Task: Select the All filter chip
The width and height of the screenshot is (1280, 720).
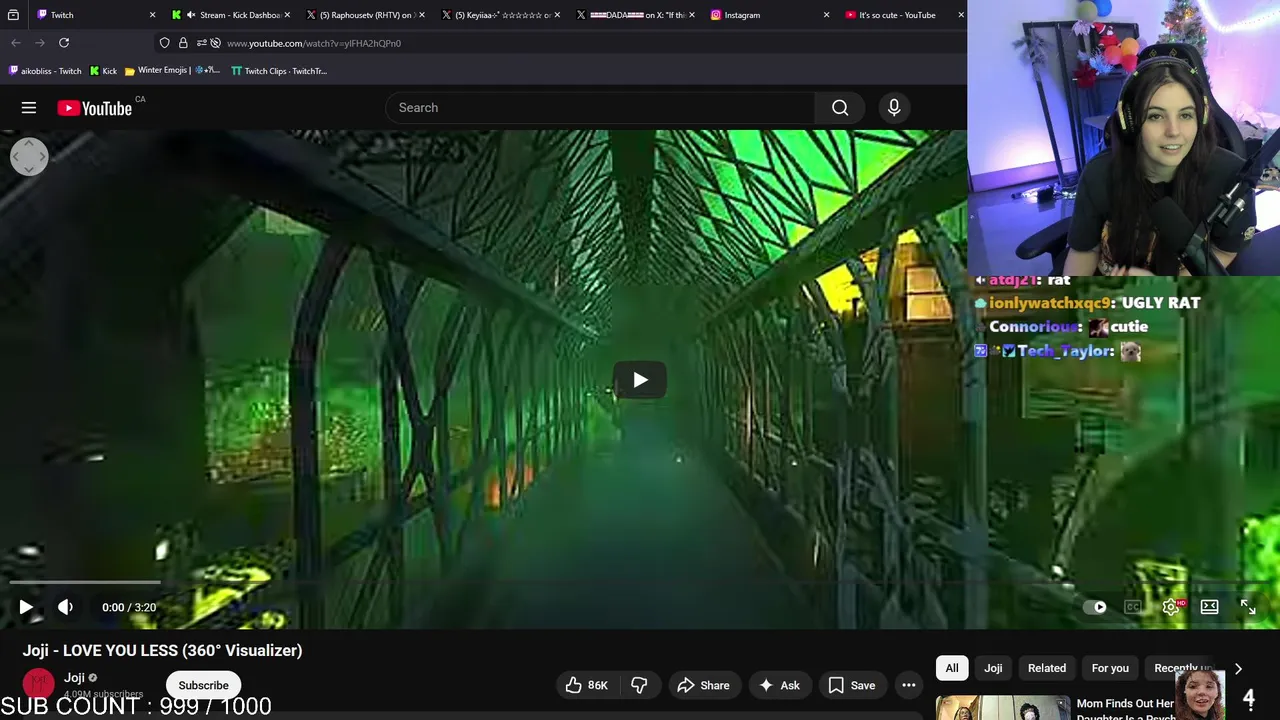Action: point(952,668)
